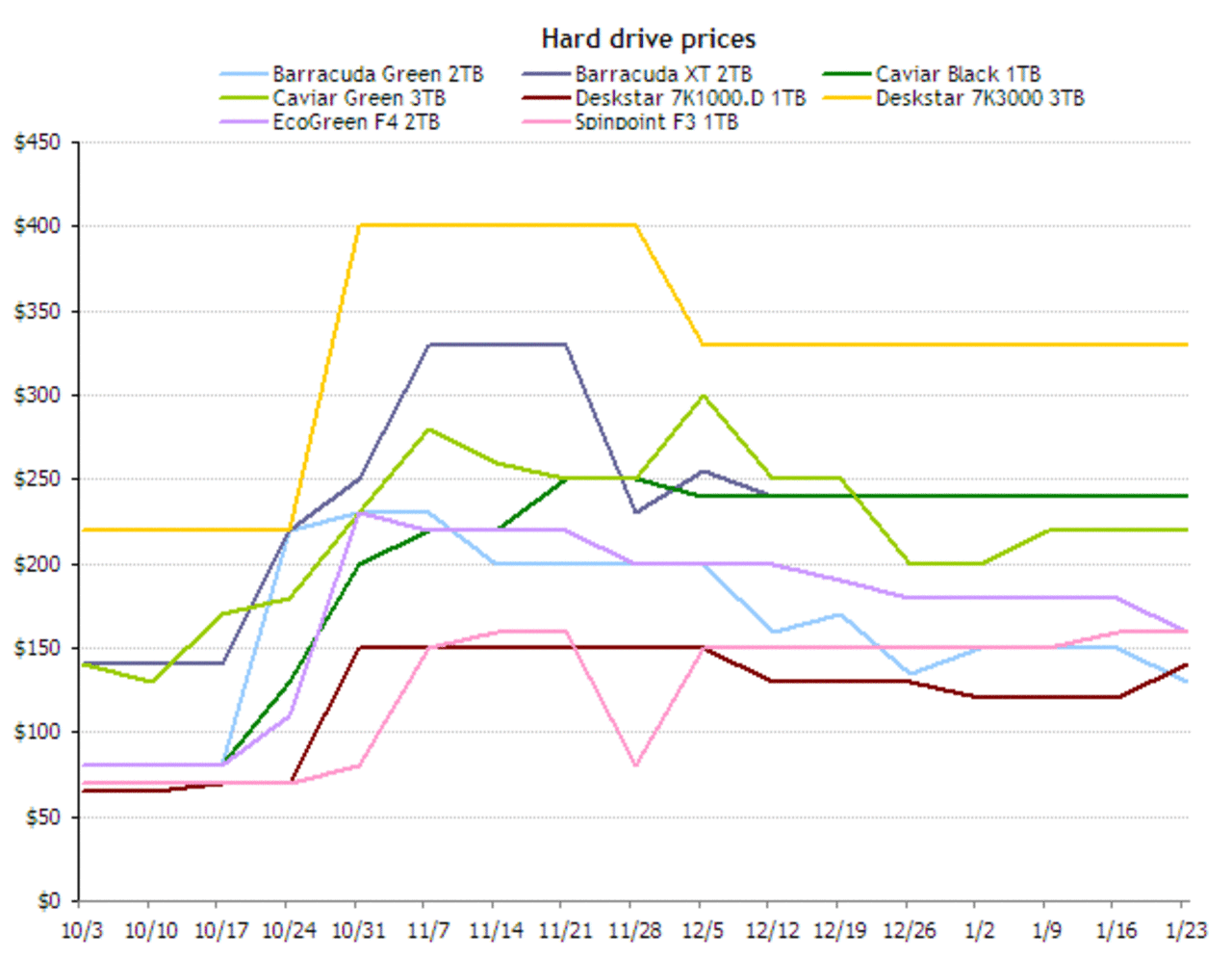
Task: Click the yellow Deskstar 7K3000 3TB legend swatch
Action: [847, 98]
